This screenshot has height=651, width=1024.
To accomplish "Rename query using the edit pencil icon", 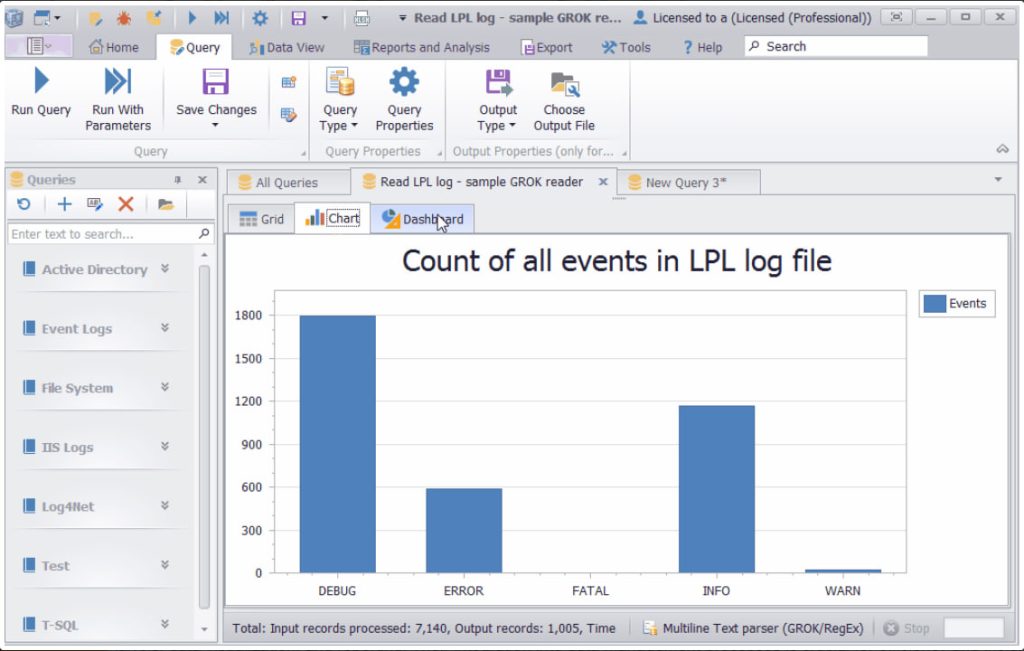I will pyautogui.click(x=95, y=204).
